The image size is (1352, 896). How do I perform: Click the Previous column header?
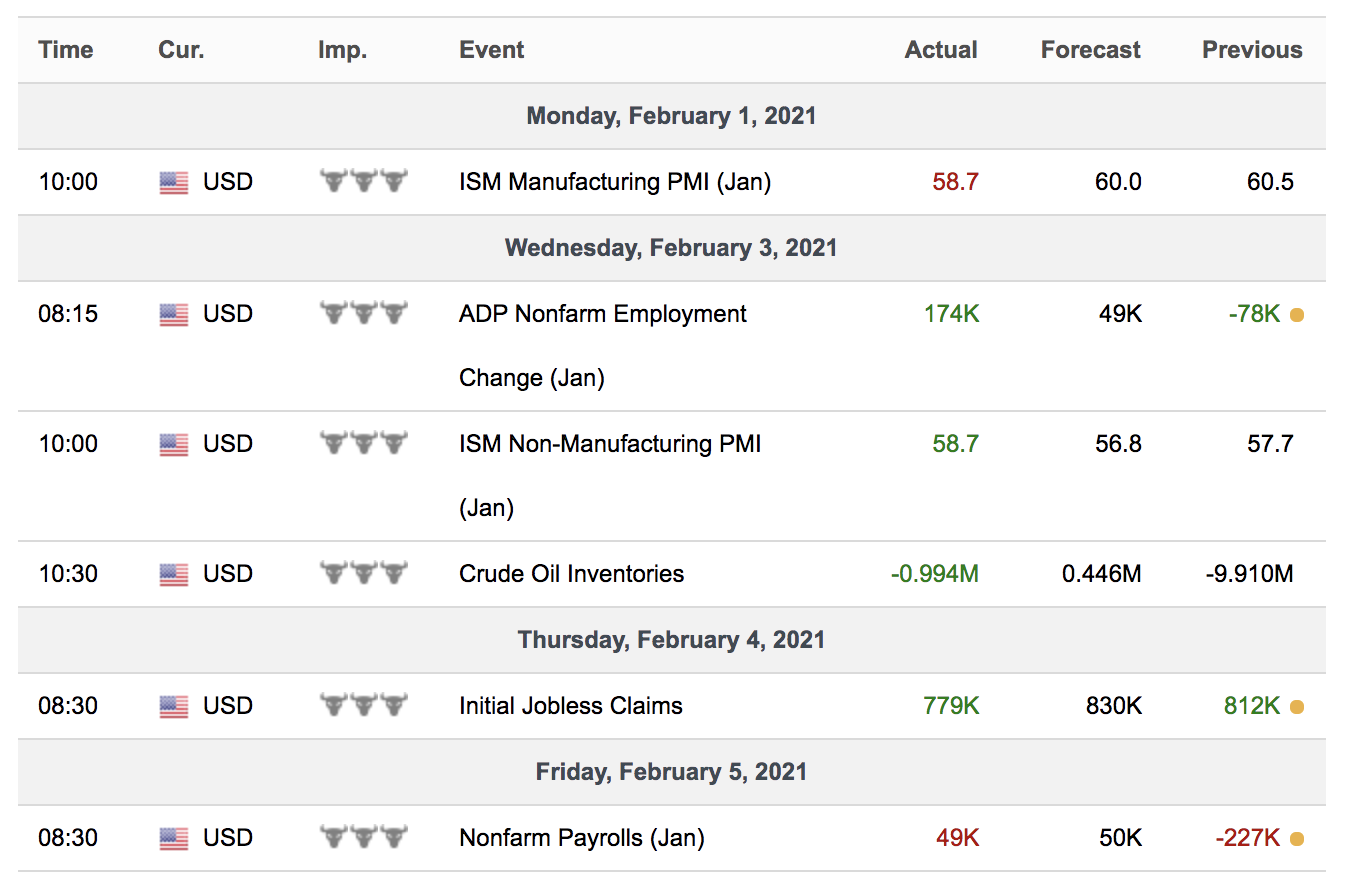click(x=1252, y=49)
